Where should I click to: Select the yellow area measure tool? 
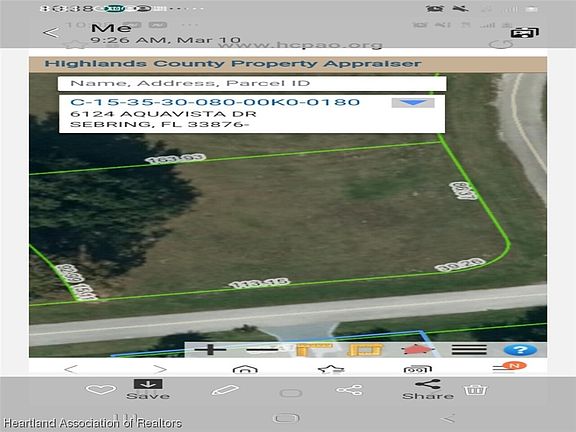365,350
